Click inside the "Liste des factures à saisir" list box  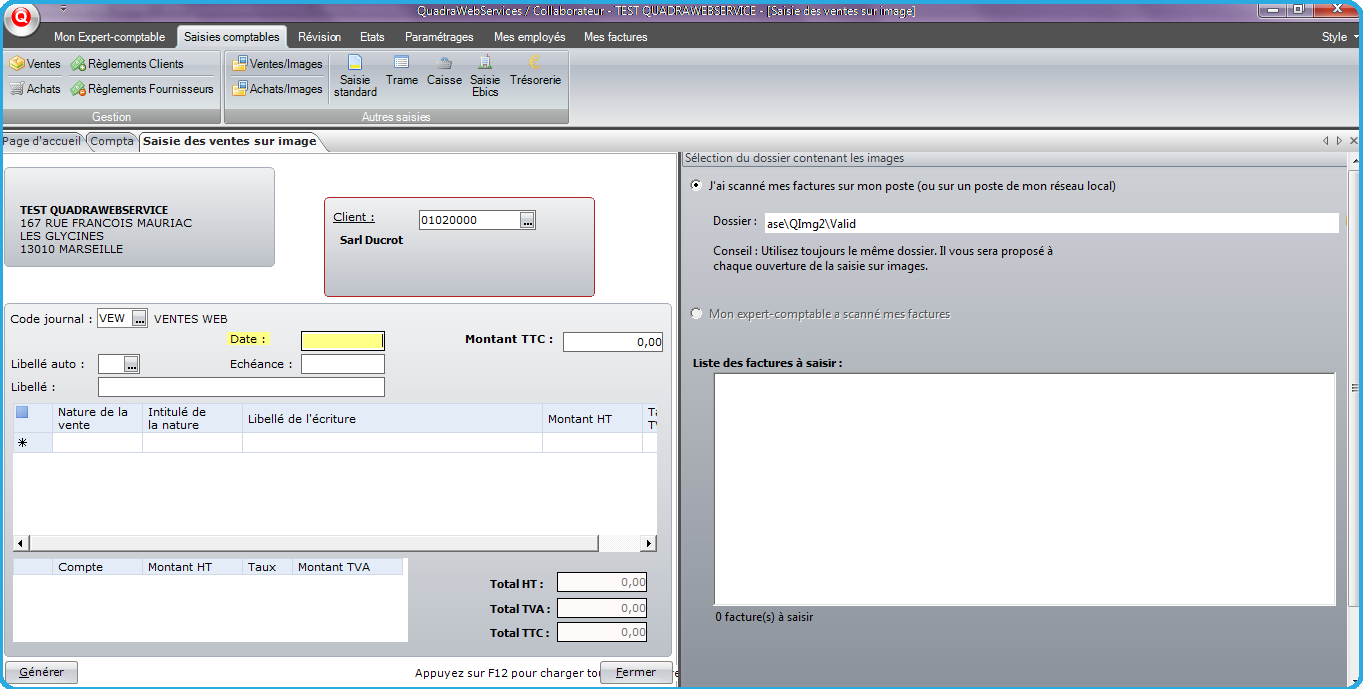(x=1025, y=489)
